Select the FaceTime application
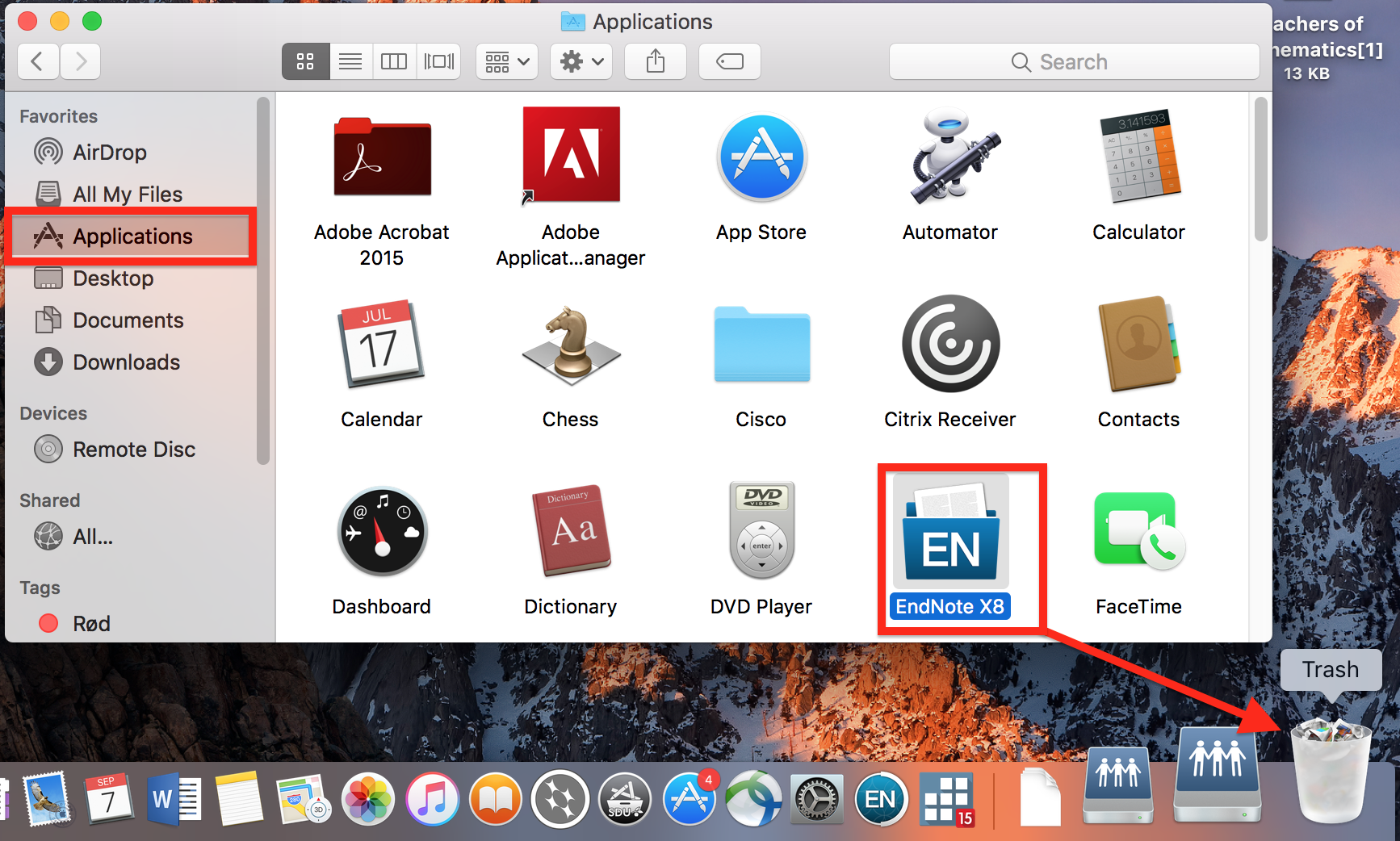The image size is (1400, 841). point(1139,531)
